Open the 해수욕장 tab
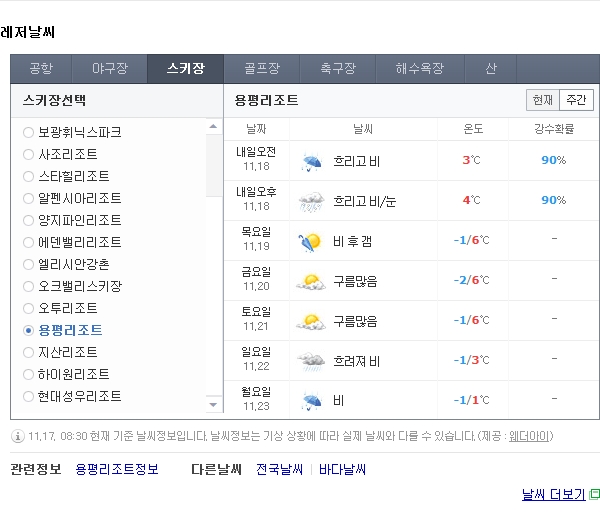 420,69
